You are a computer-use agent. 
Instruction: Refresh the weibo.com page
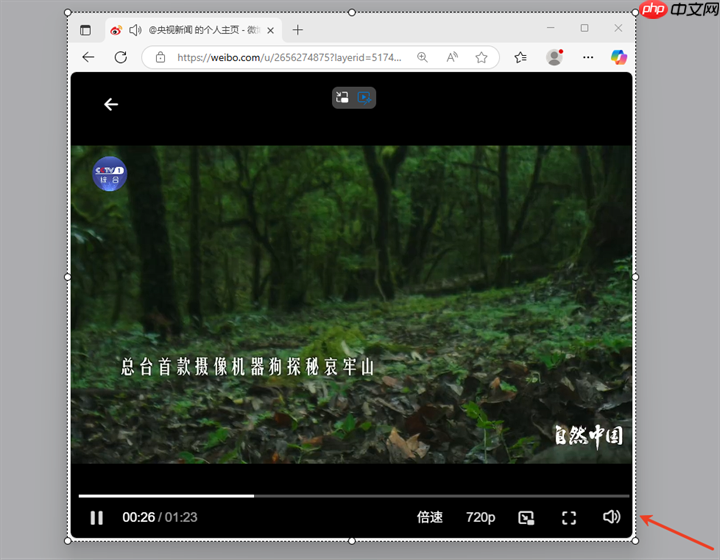[x=121, y=57]
